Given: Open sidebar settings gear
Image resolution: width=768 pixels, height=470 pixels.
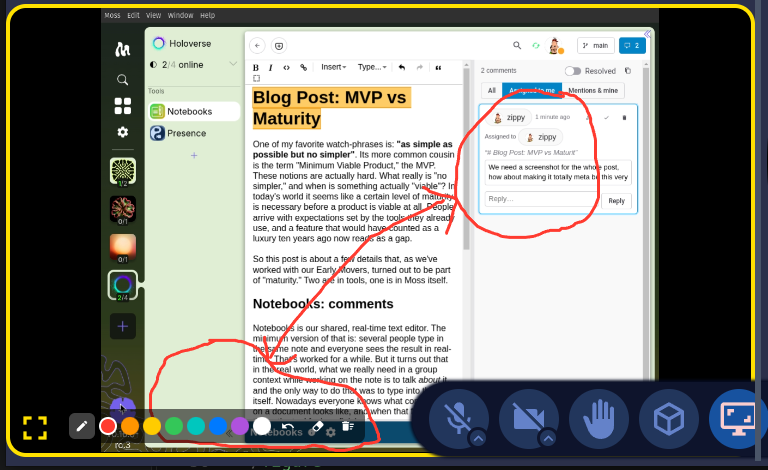Looking at the screenshot, I should point(122,132).
